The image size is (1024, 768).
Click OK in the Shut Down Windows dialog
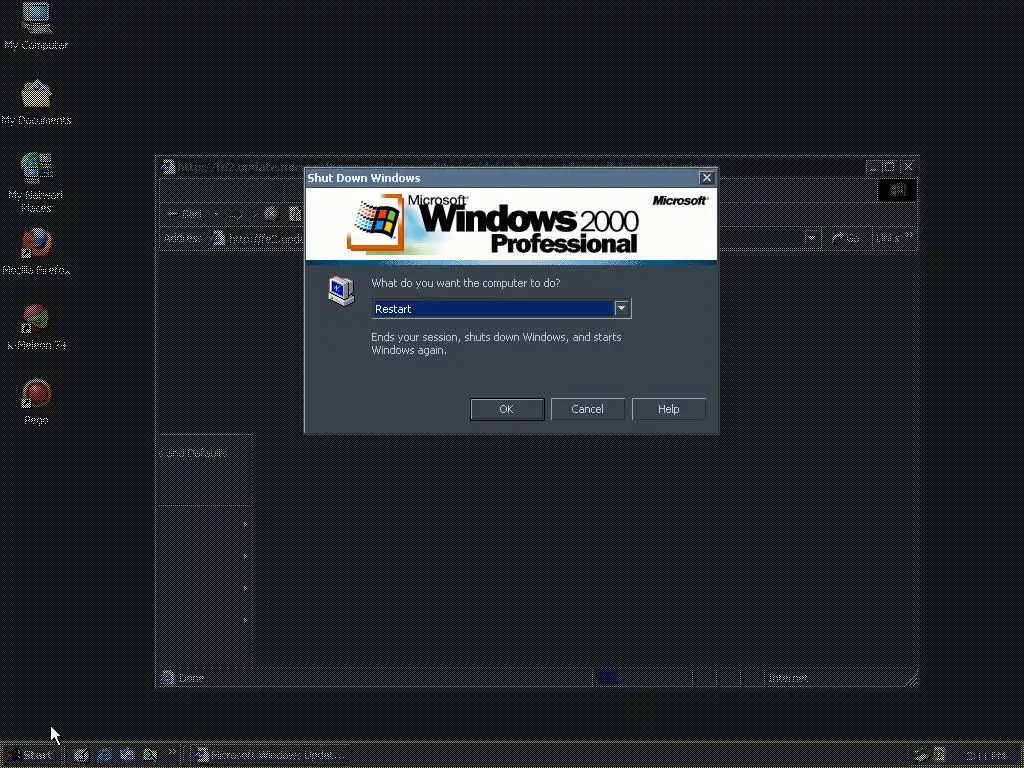(x=507, y=409)
